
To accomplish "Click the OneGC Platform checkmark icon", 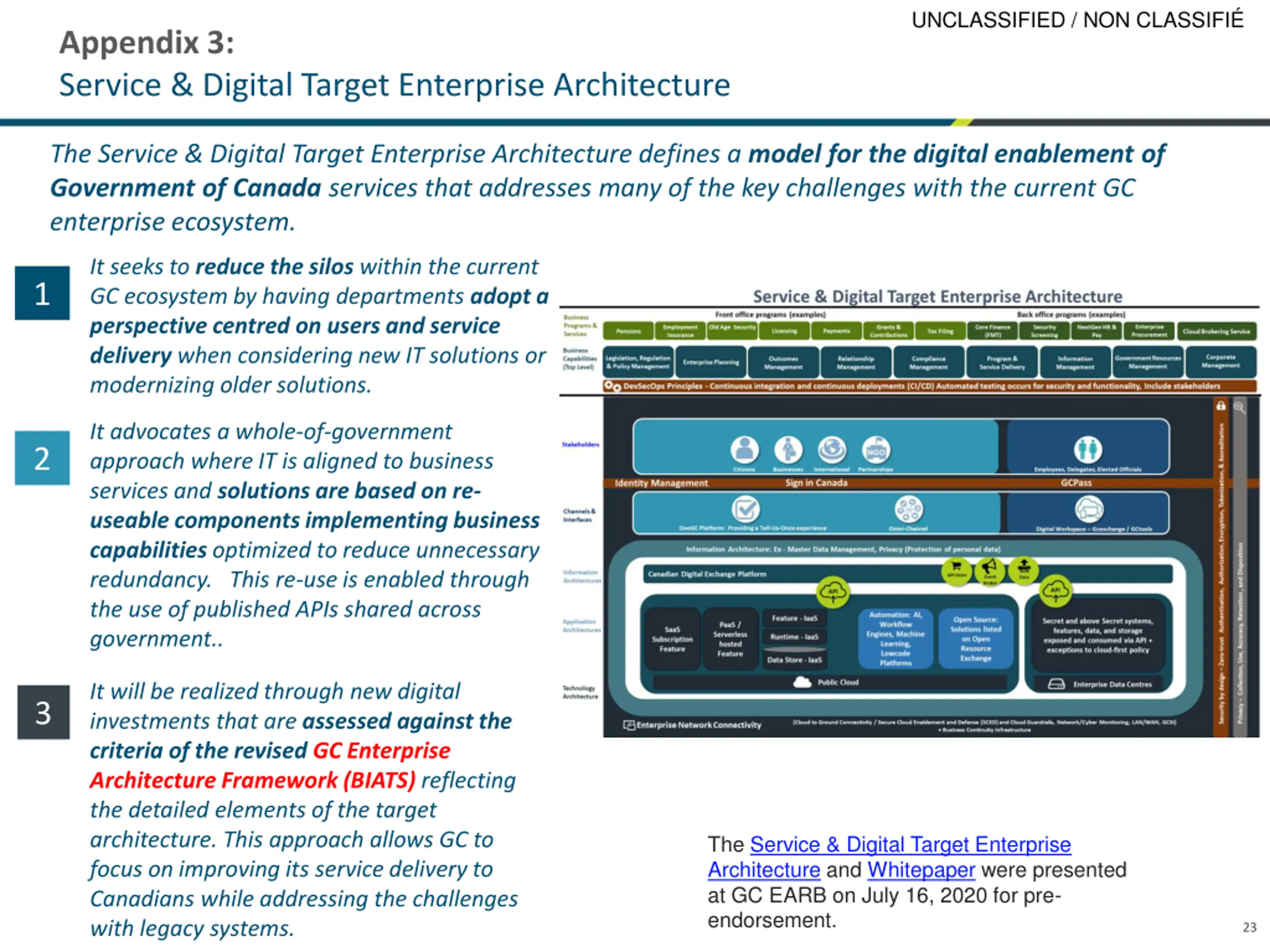I will (x=745, y=509).
